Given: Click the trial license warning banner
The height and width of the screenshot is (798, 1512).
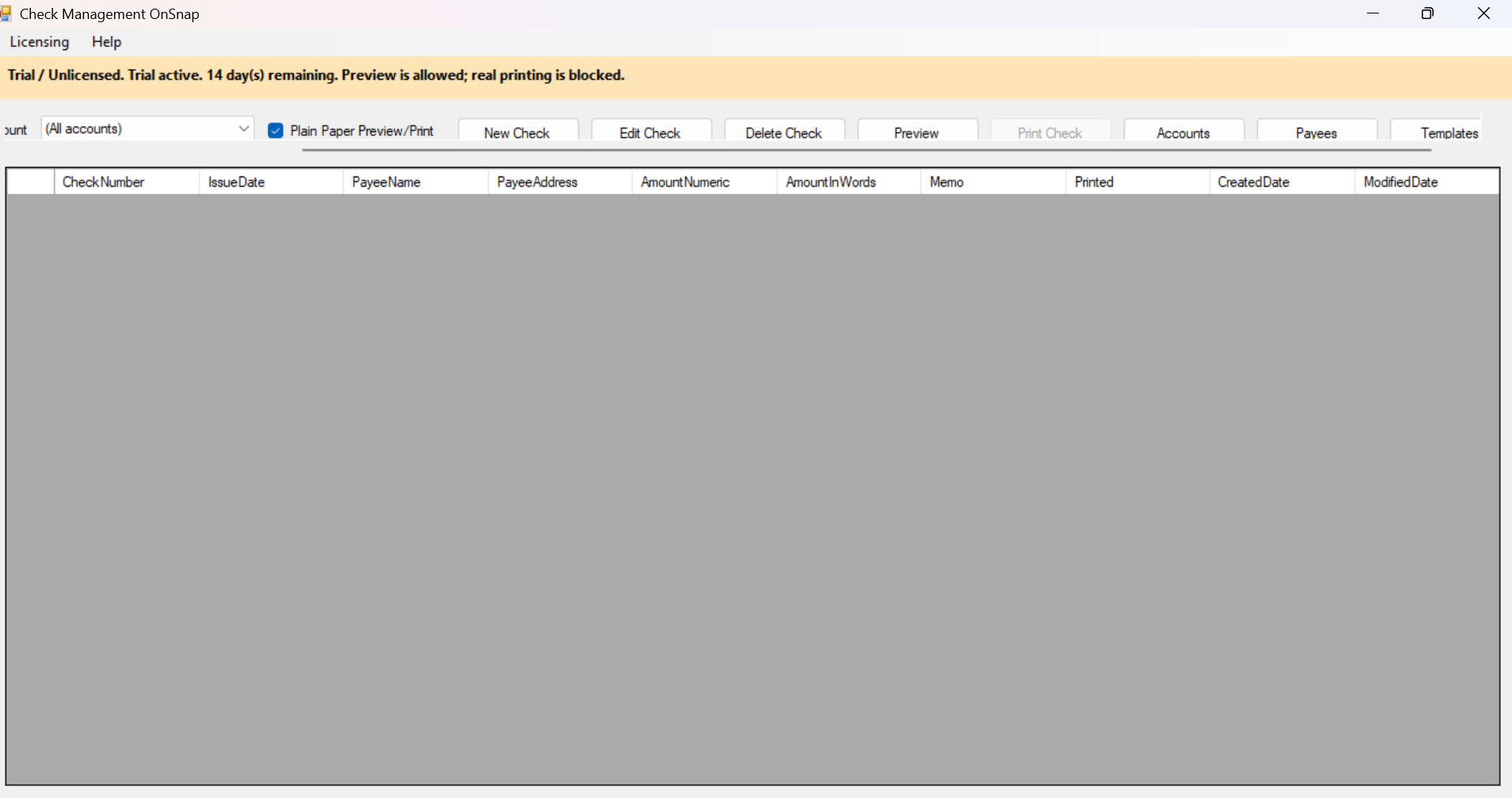Looking at the screenshot, I should click(x=315, y=75).
